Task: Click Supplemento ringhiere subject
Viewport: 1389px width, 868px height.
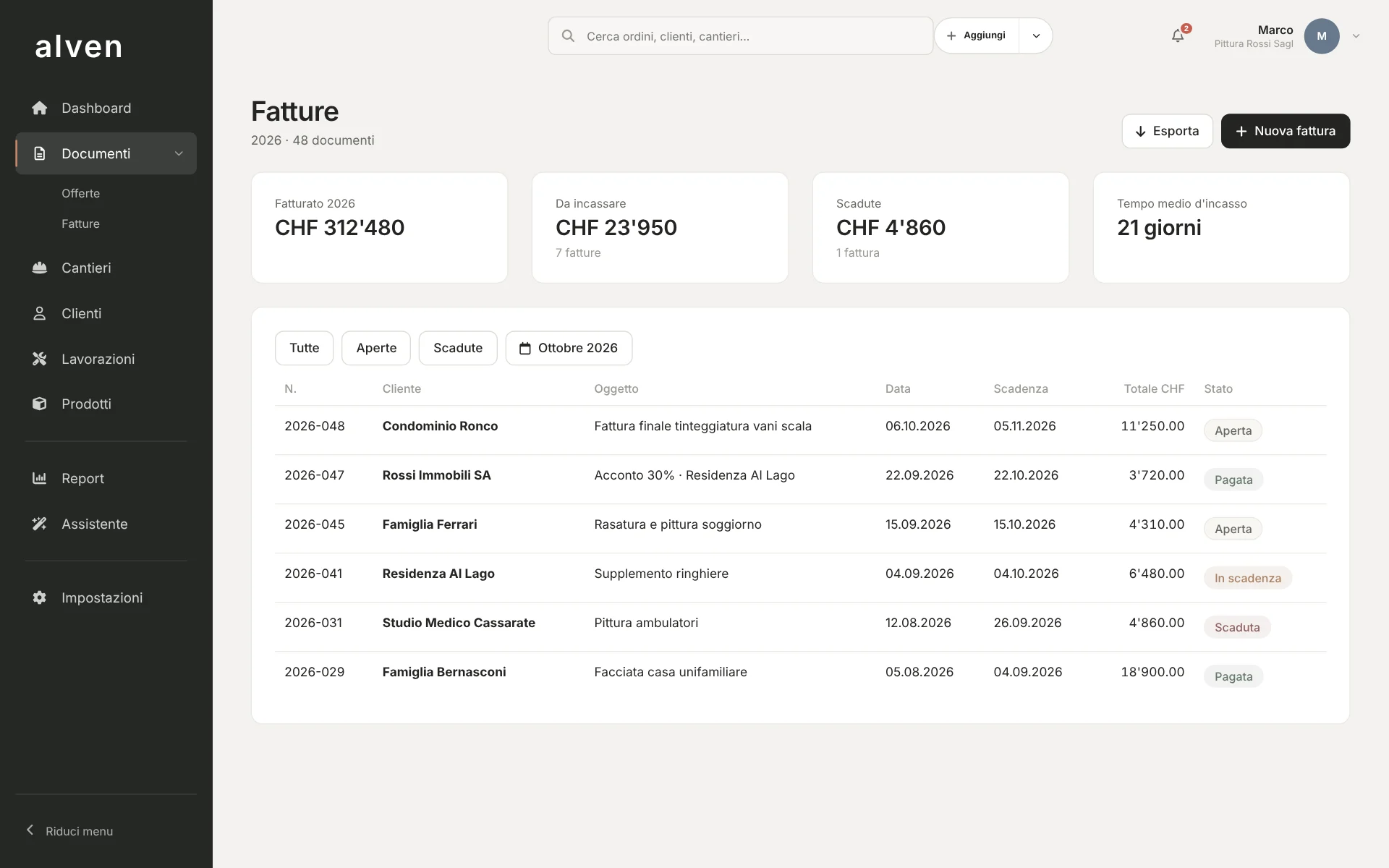Action: 661,574
